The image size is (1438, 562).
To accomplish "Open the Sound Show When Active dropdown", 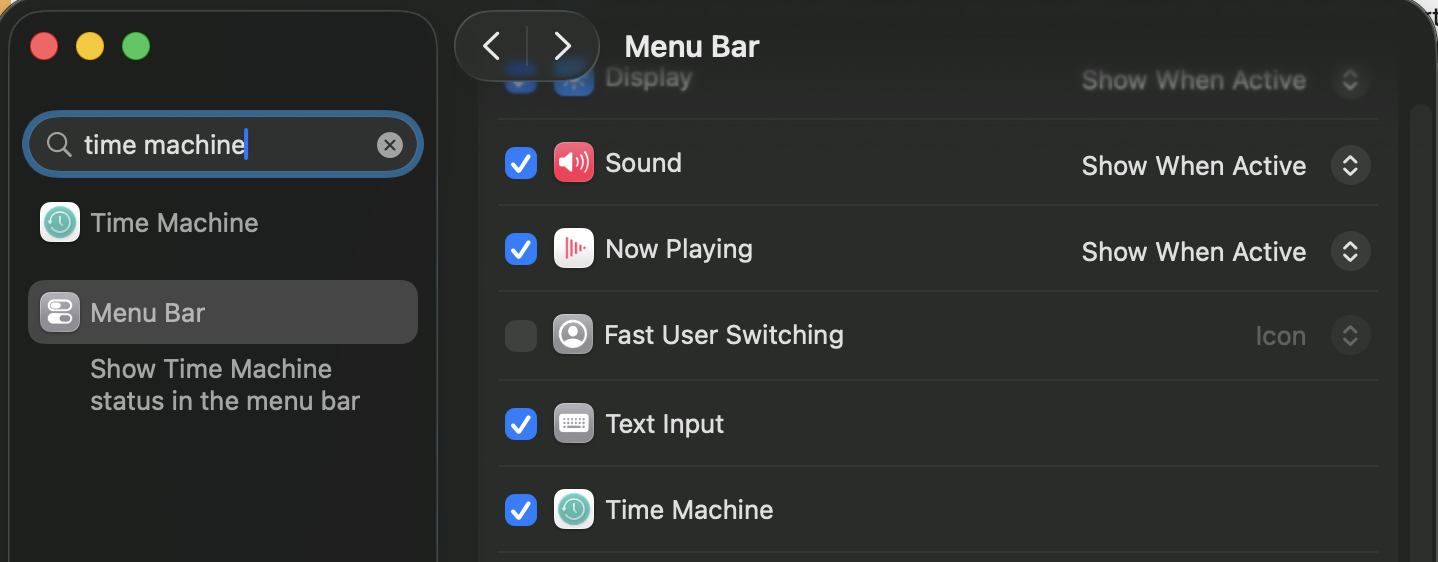I will point(1350,166).
